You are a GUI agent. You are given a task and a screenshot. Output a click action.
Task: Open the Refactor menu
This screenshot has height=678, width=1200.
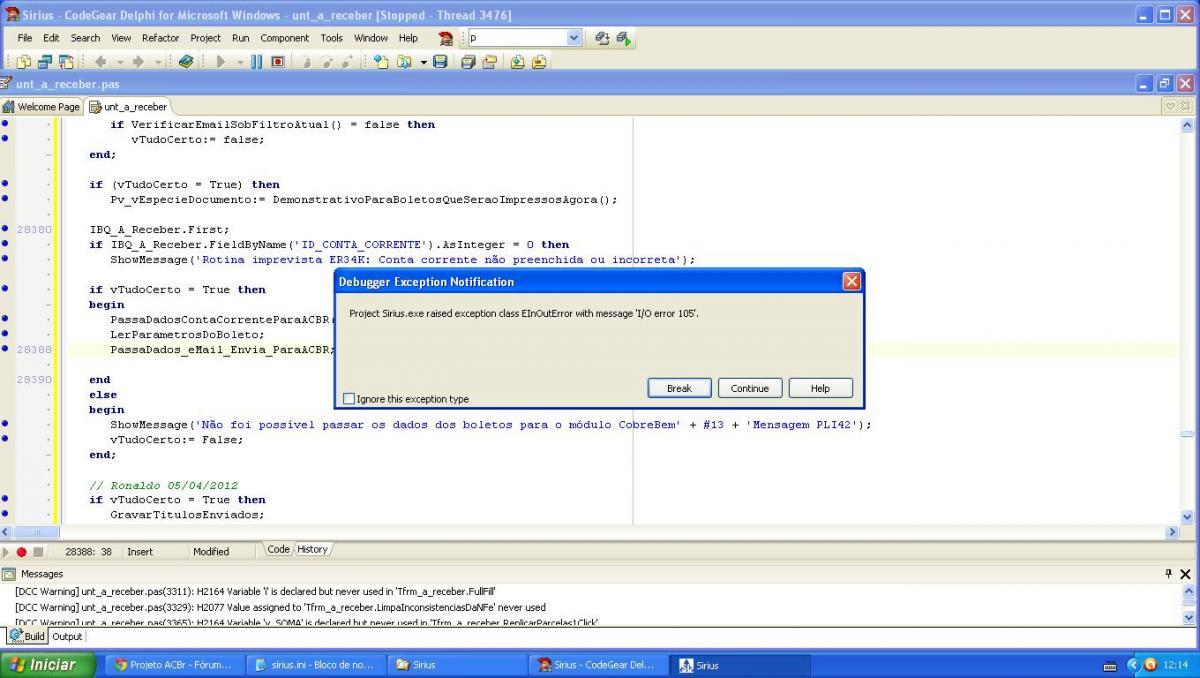point(160,38)
